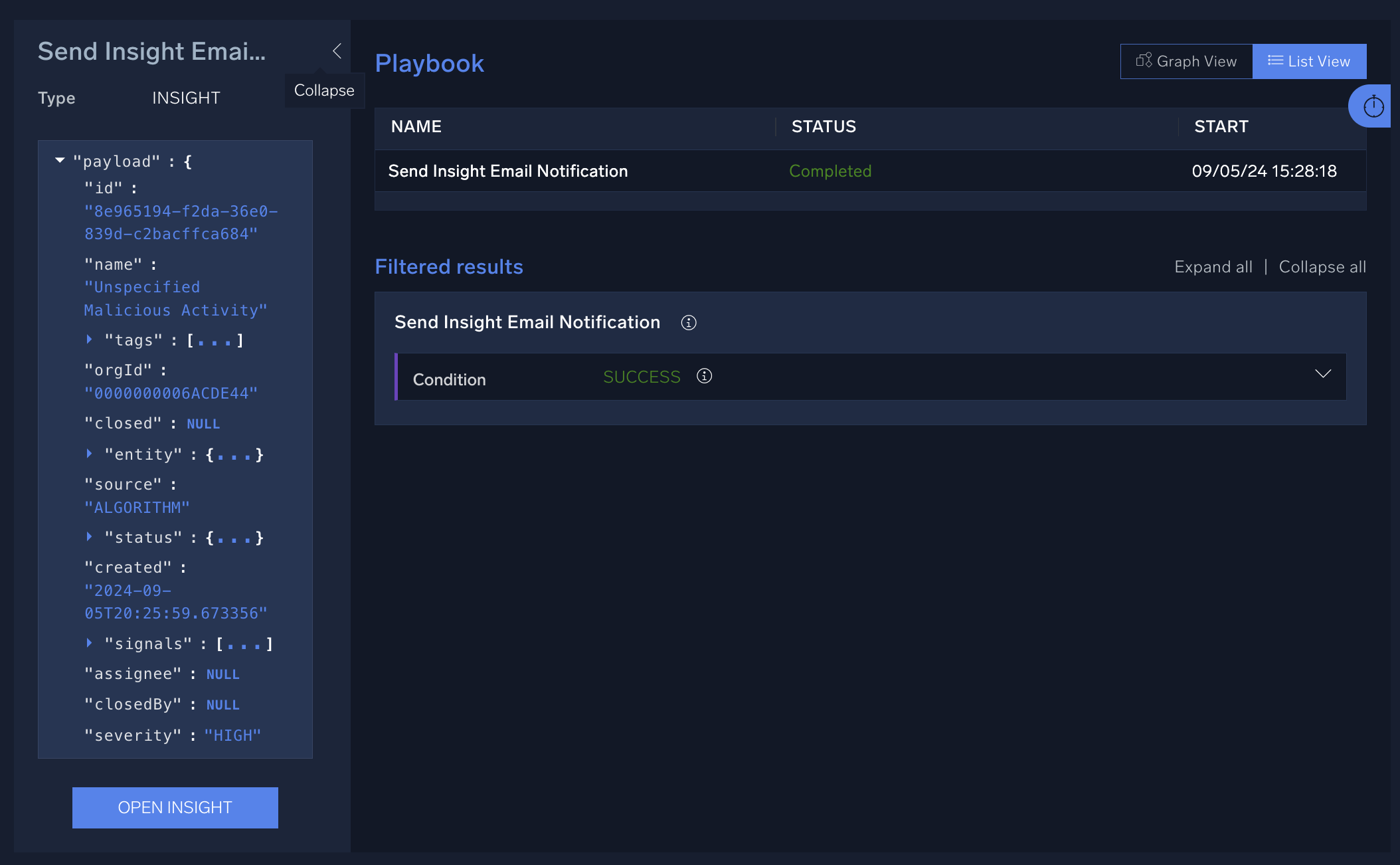Expand the status object in the JSON tree
Screen dimensions: 1400x865
coord(90,537)
